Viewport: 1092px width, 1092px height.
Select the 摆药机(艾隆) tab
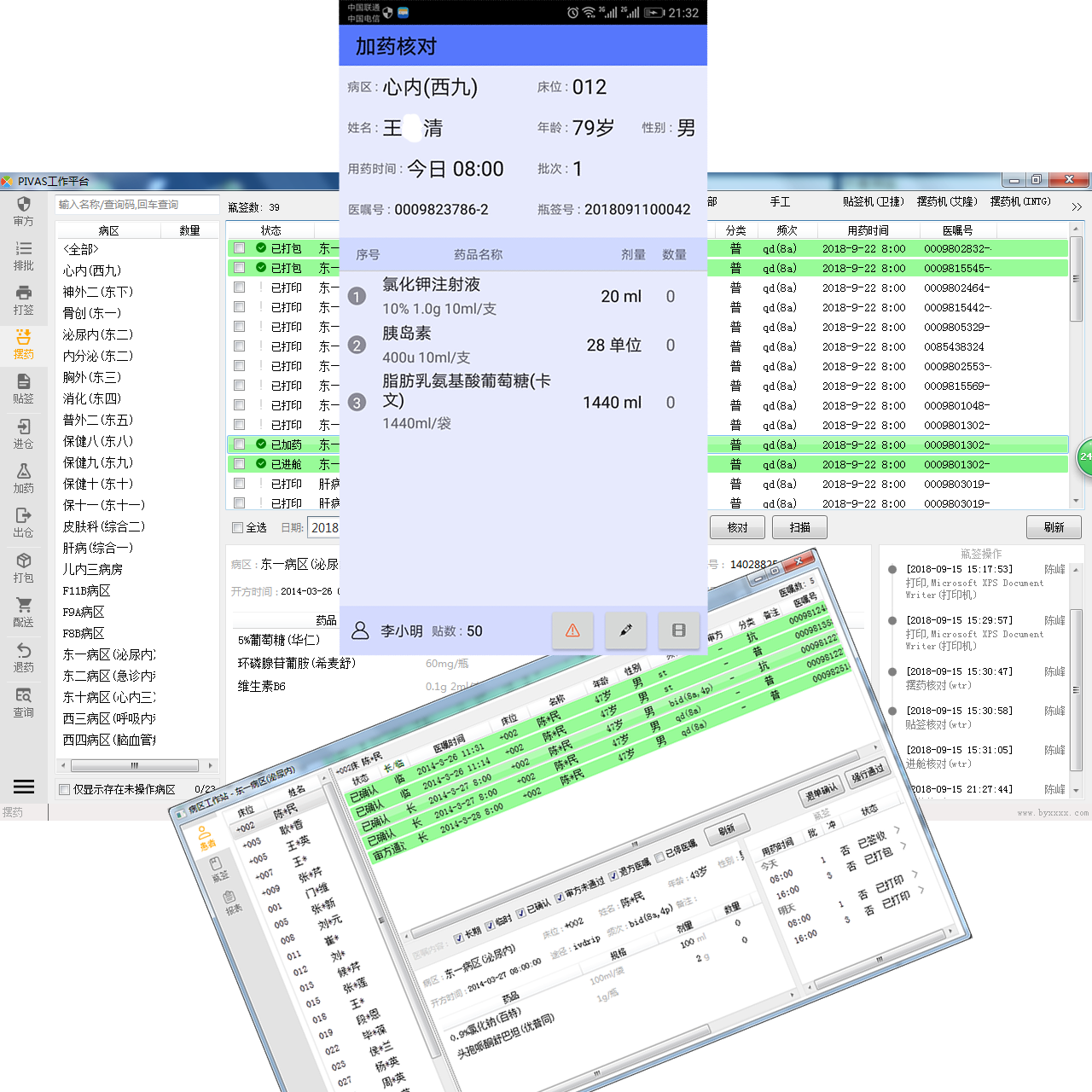tap(947, 202)
